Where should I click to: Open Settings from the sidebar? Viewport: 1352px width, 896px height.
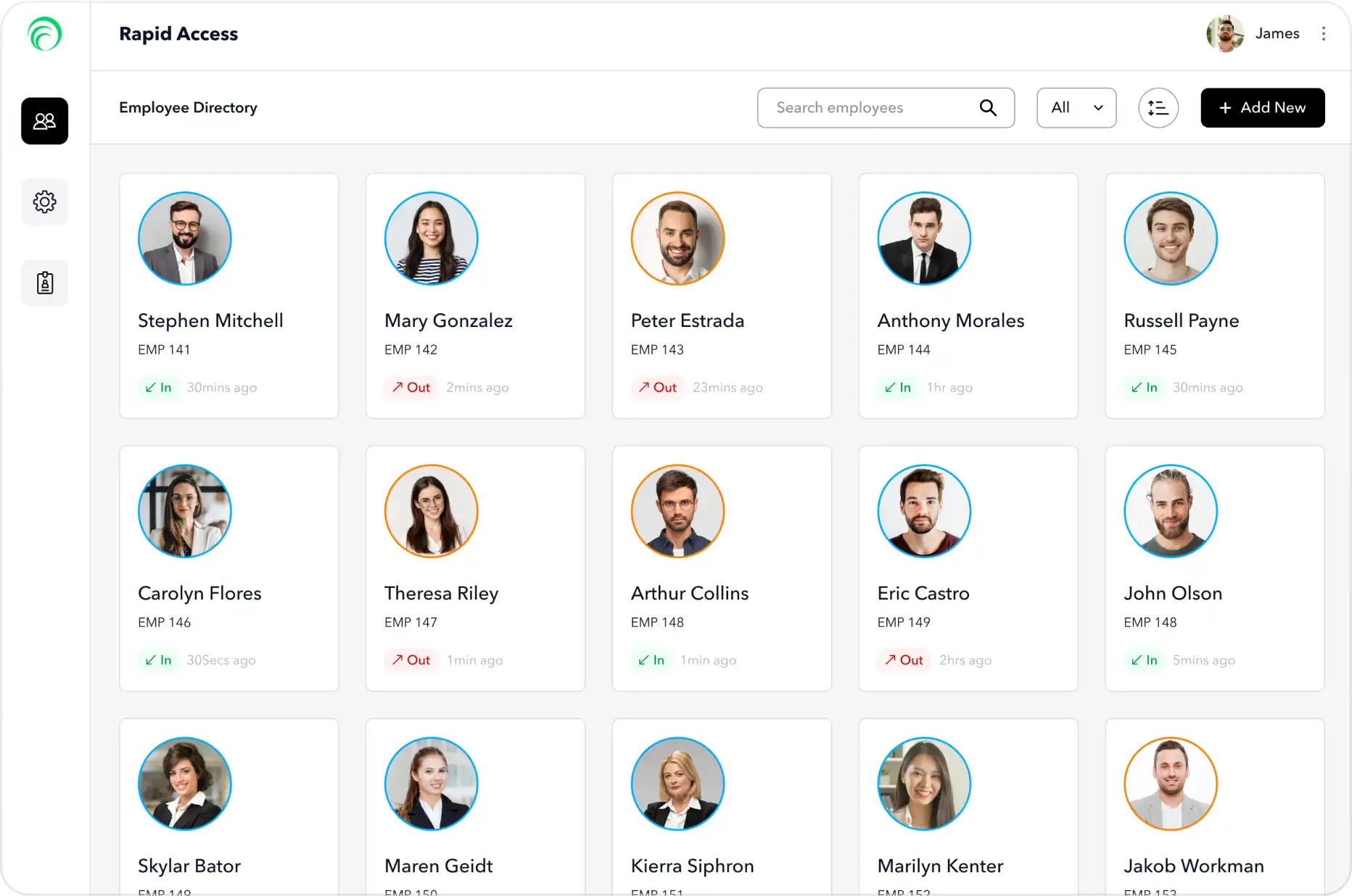coord(44,202)
